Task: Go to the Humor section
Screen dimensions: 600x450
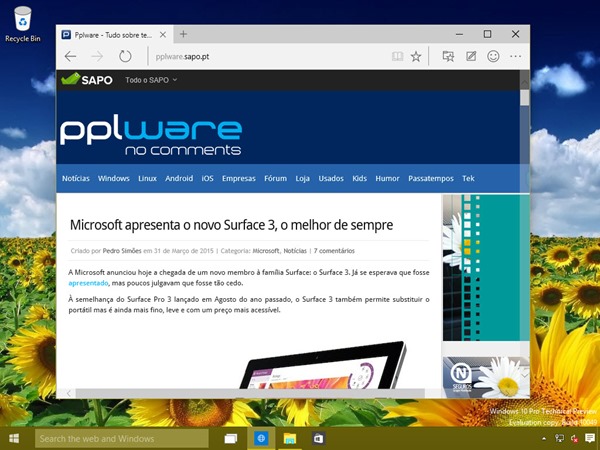Action: pos(387,178)
